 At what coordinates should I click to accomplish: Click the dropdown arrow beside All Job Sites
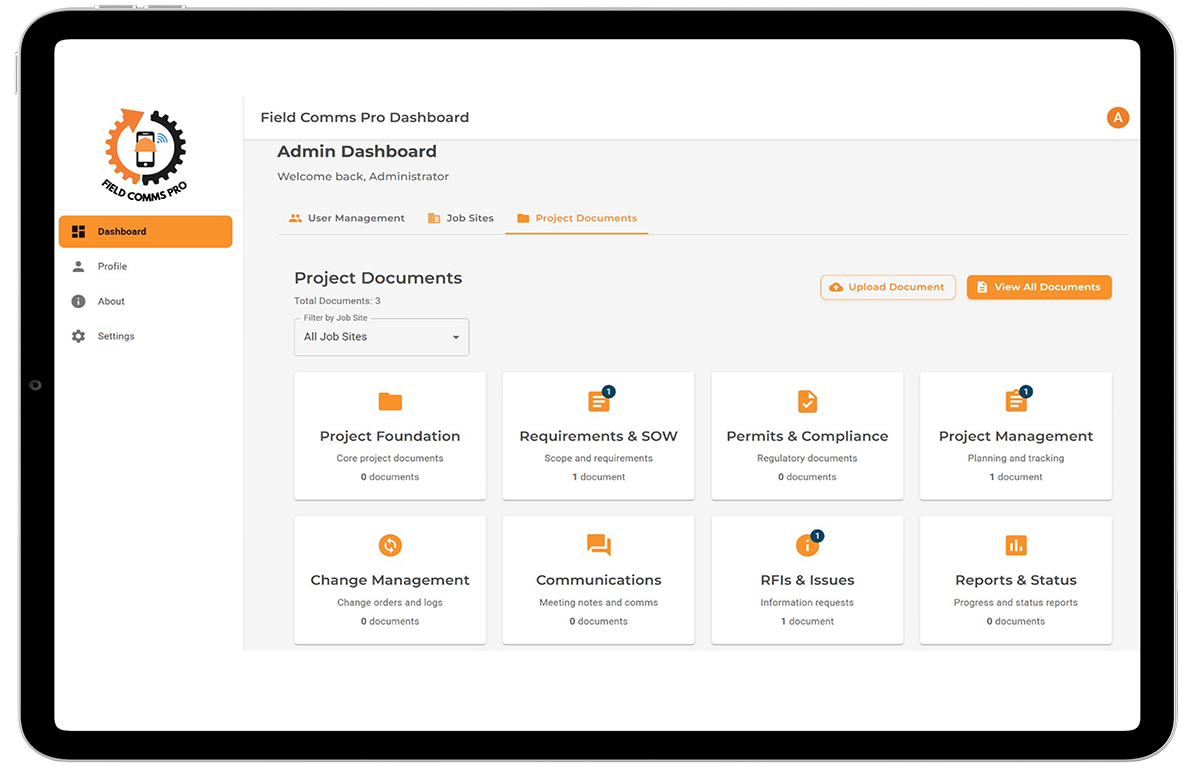pyautogui.click(x=456, y=338)
